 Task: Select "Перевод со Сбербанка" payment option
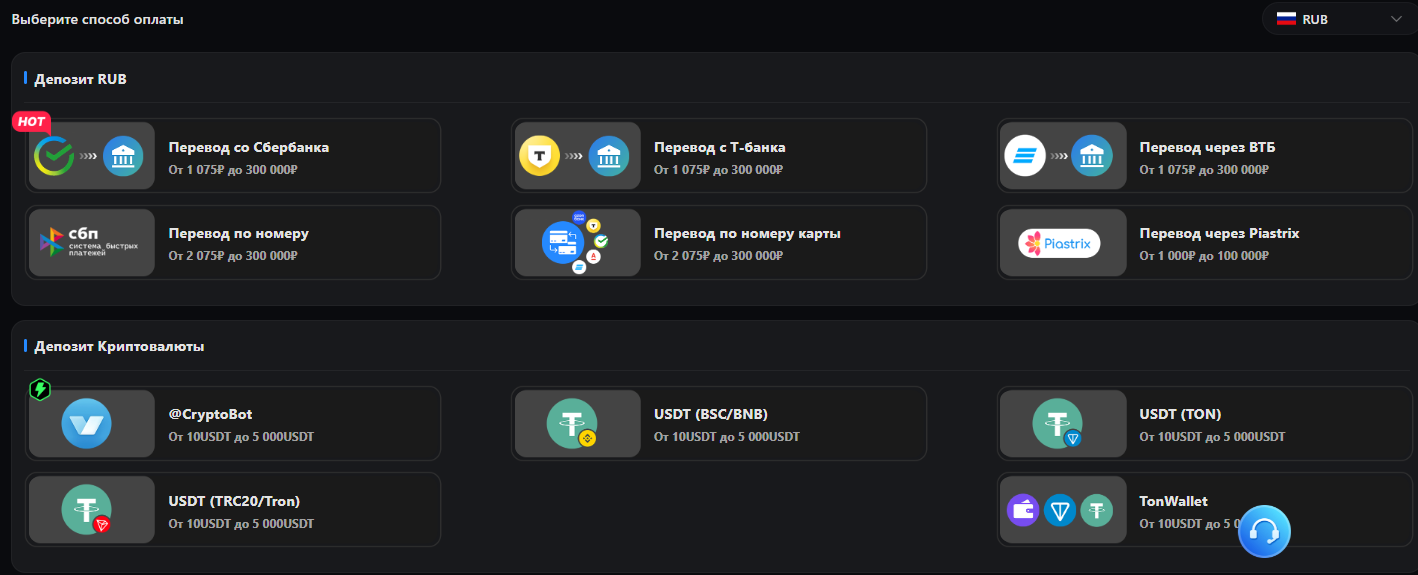(x=249, y=148)
